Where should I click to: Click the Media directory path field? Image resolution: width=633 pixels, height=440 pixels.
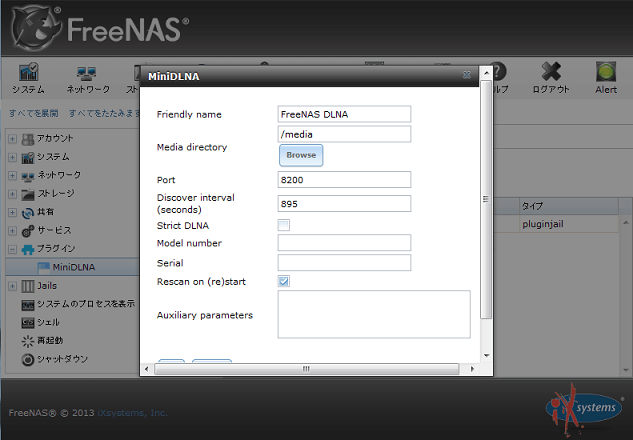[344, 134]
